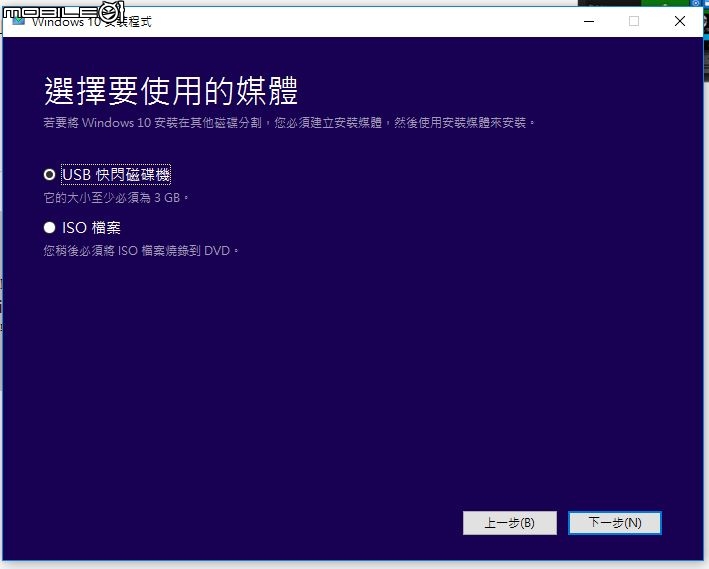Click the text 您稍後必須將 ISO 檔案燒錄到 DVD
This screenshot has height=569, width=709.
(141, 251)
